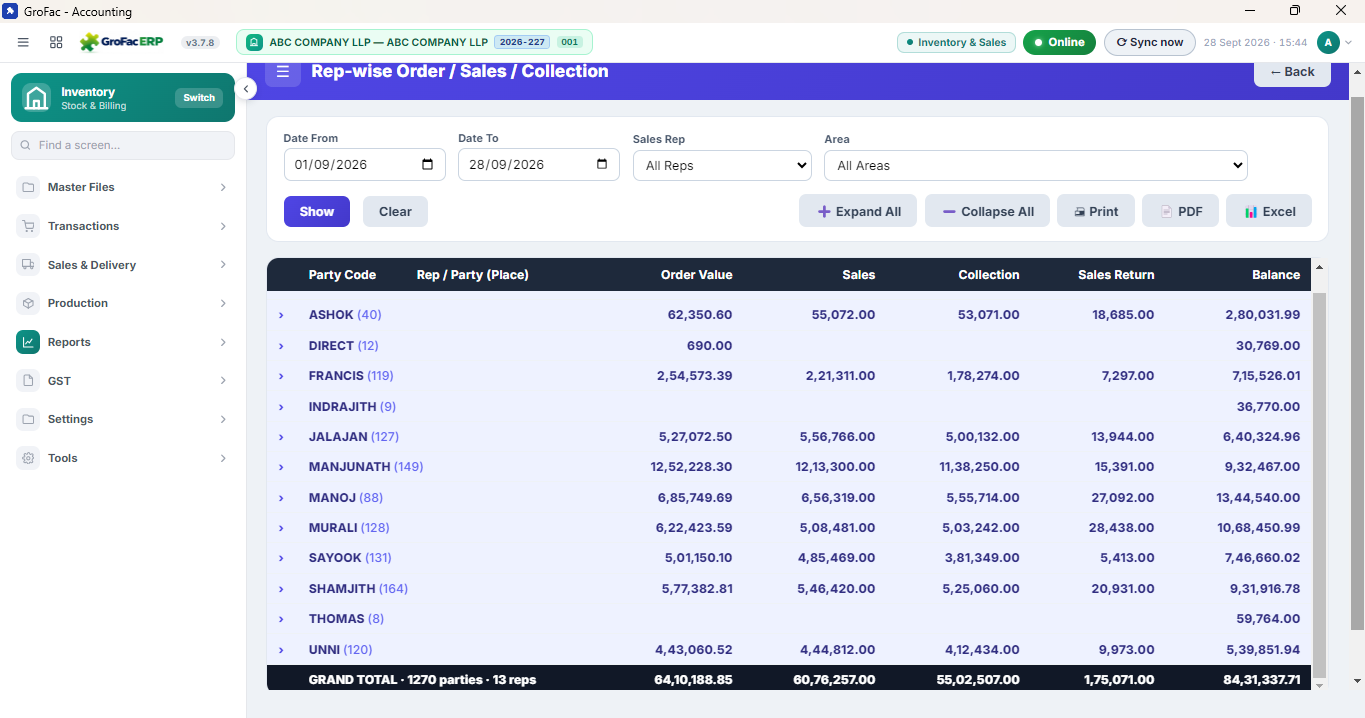Open the Area dropdown
Screen dimensions: 1365x718
pos(1035,165)
